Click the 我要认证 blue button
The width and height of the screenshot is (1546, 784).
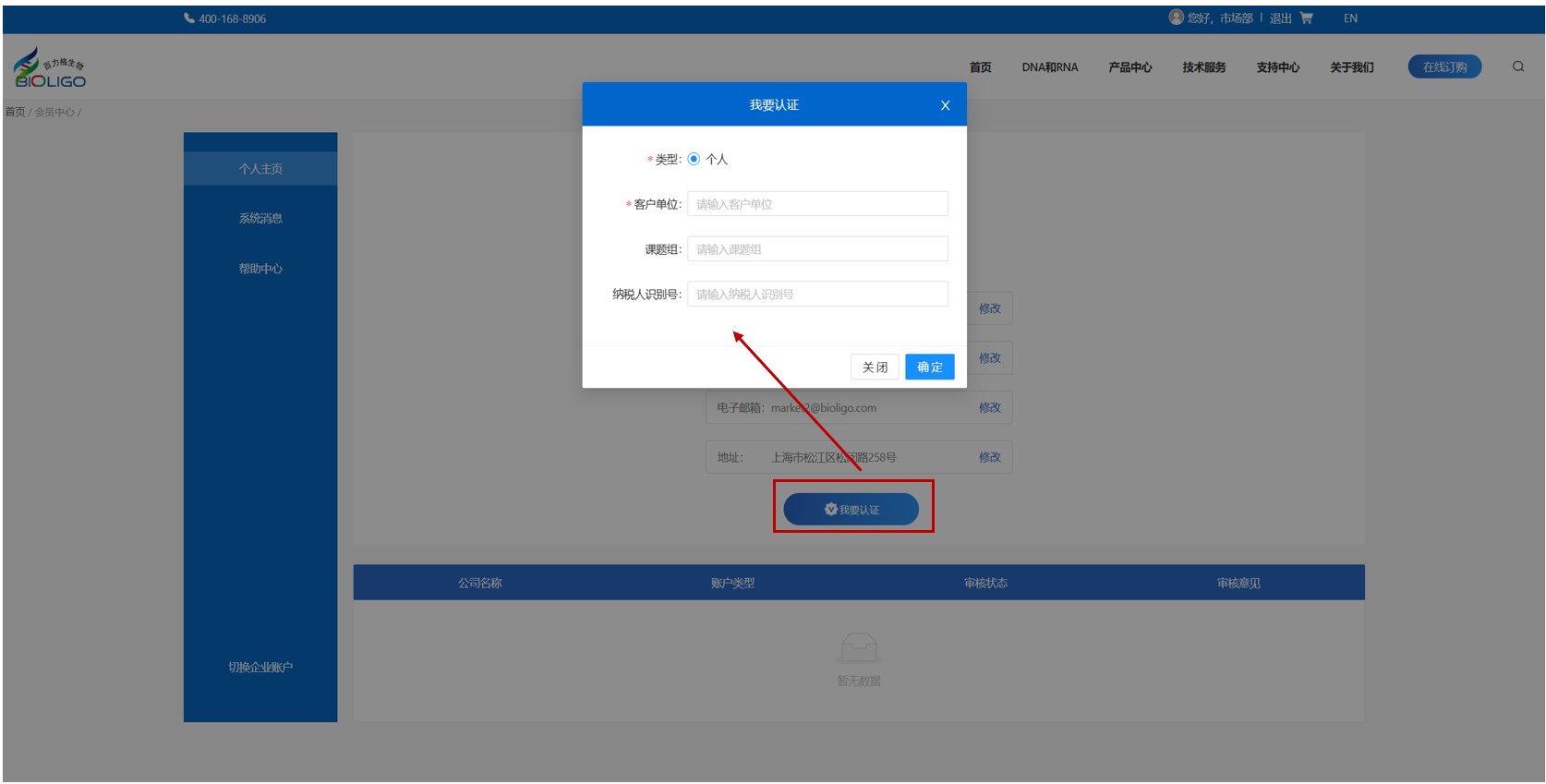tap(852, 510)
